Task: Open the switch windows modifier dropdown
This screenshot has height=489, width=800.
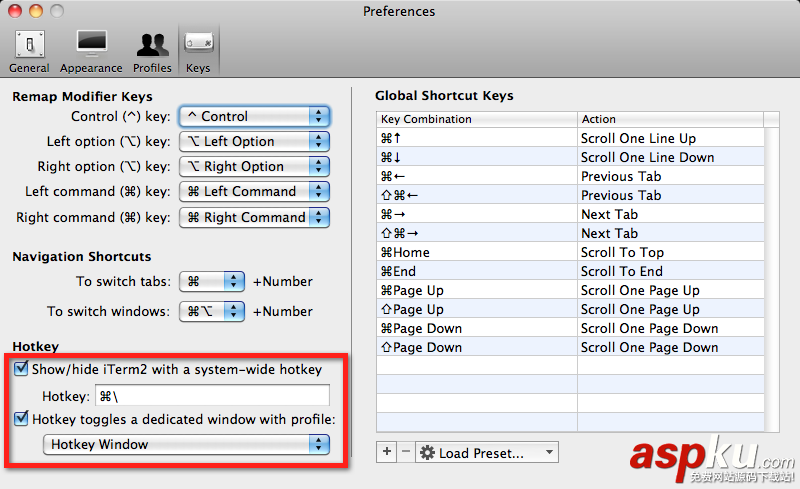Action: (x=212, y=311)
